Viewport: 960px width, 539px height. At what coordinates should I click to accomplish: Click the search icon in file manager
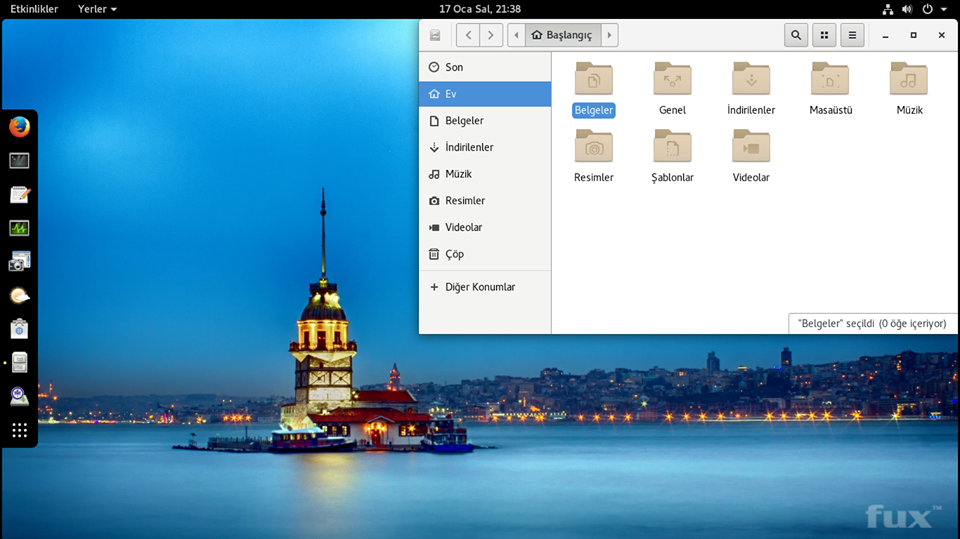click(796, 35)
